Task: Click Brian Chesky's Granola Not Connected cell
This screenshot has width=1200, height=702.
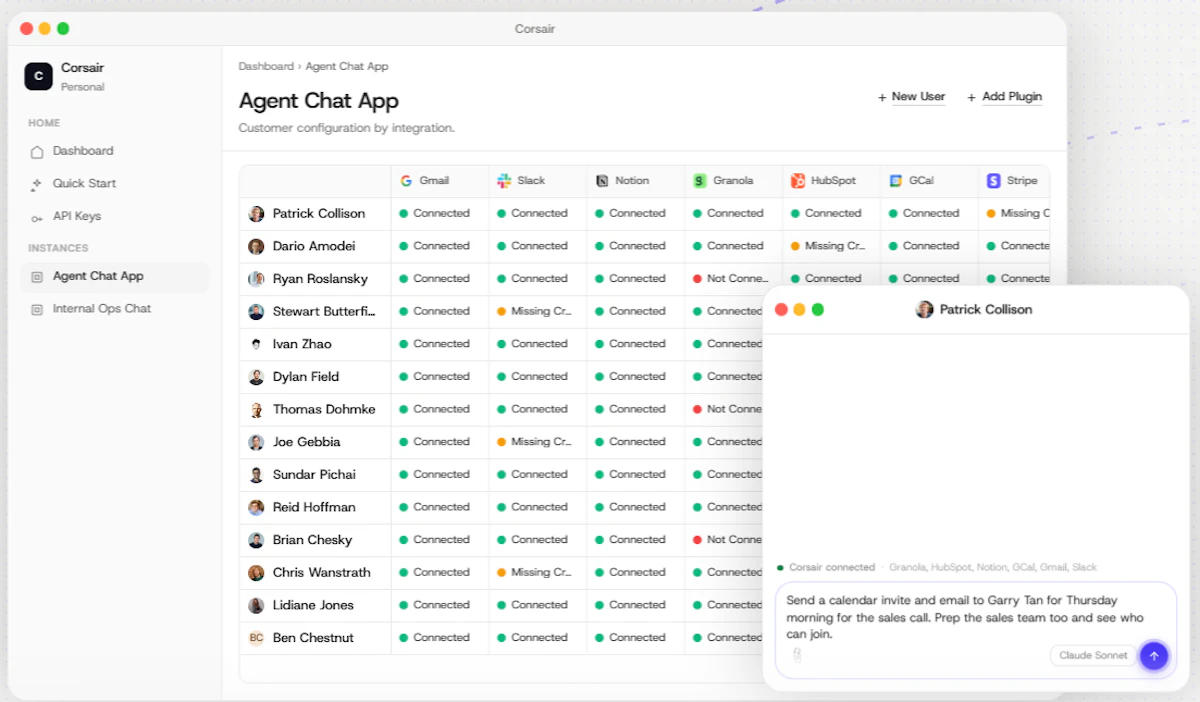Action: point(724,540)
